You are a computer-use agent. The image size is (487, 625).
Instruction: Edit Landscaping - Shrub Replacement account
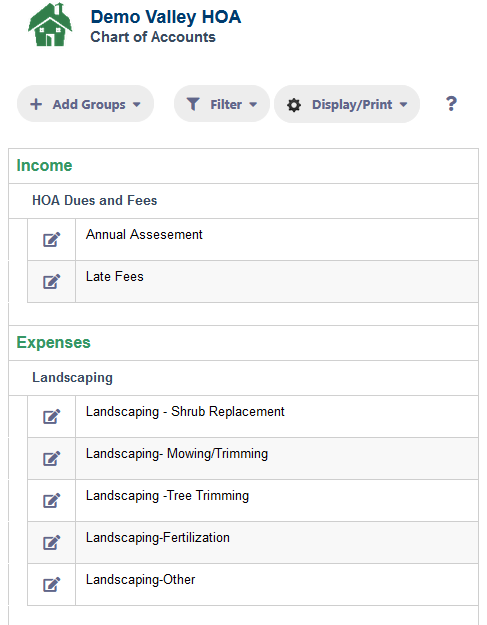click(x=51, y=417)
